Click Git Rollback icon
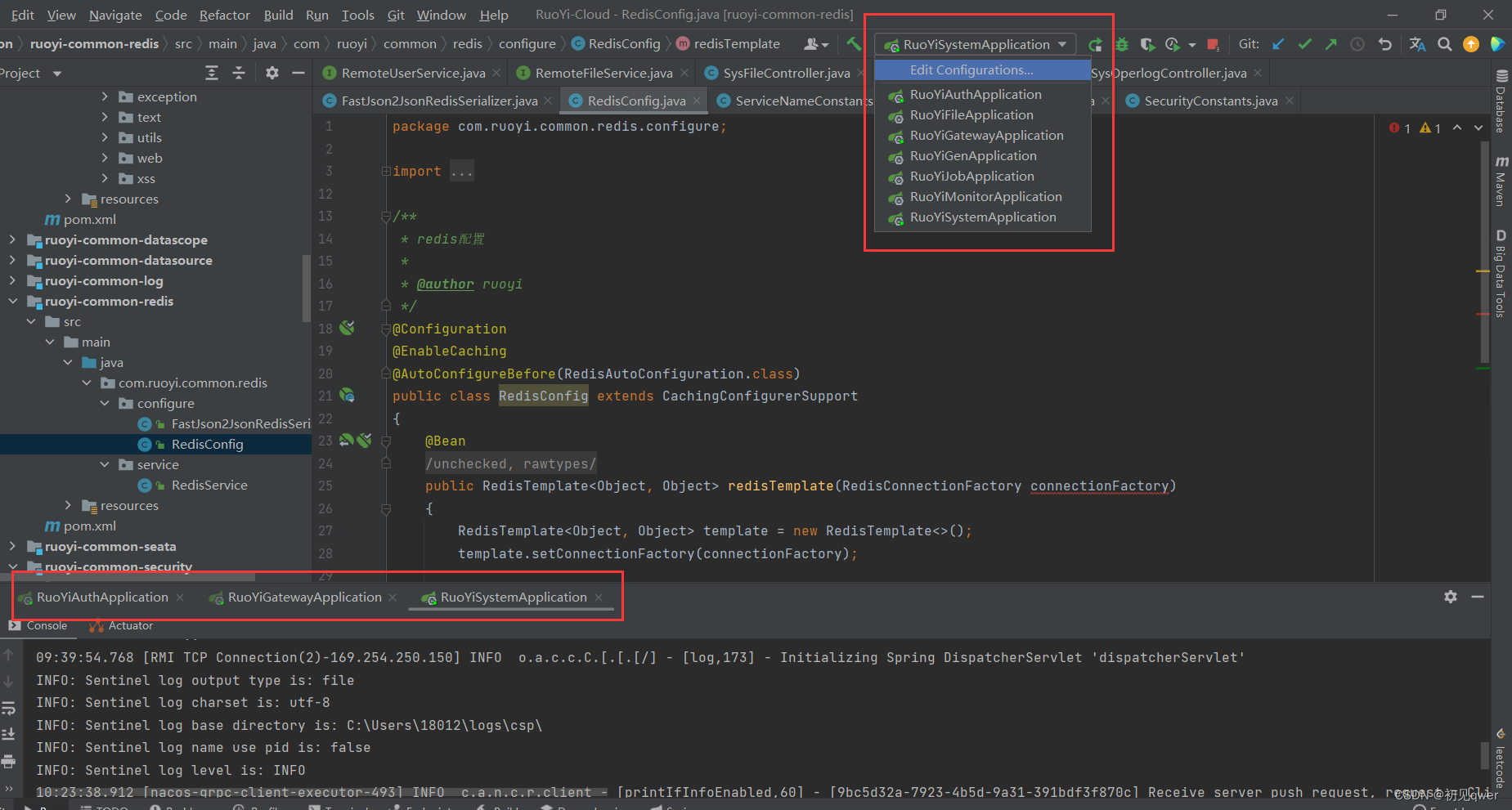1512x810 pixels. click(1384, 44)
